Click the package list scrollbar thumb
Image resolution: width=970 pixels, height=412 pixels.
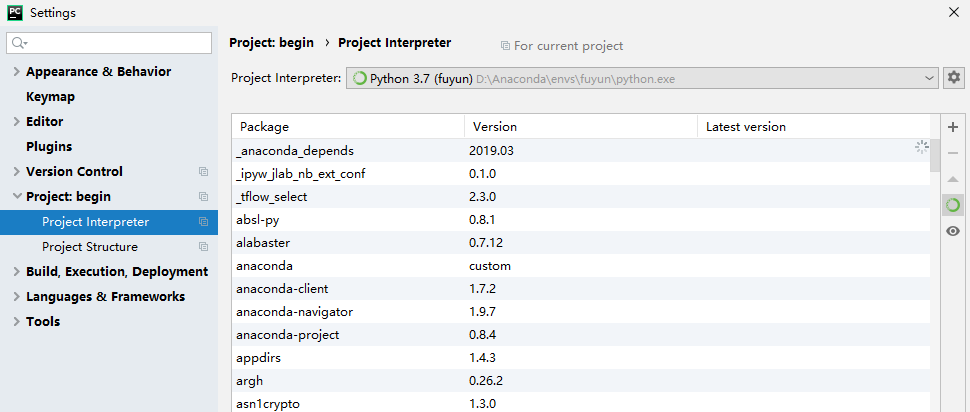click(x=935, y=155)
